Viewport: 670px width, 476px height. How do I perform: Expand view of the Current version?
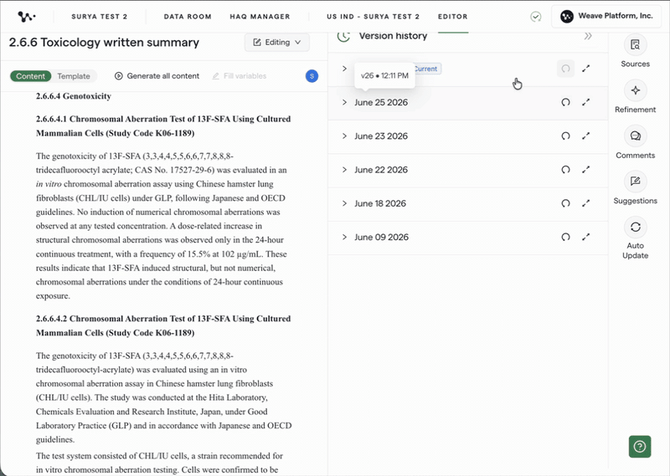pos(586,68)
